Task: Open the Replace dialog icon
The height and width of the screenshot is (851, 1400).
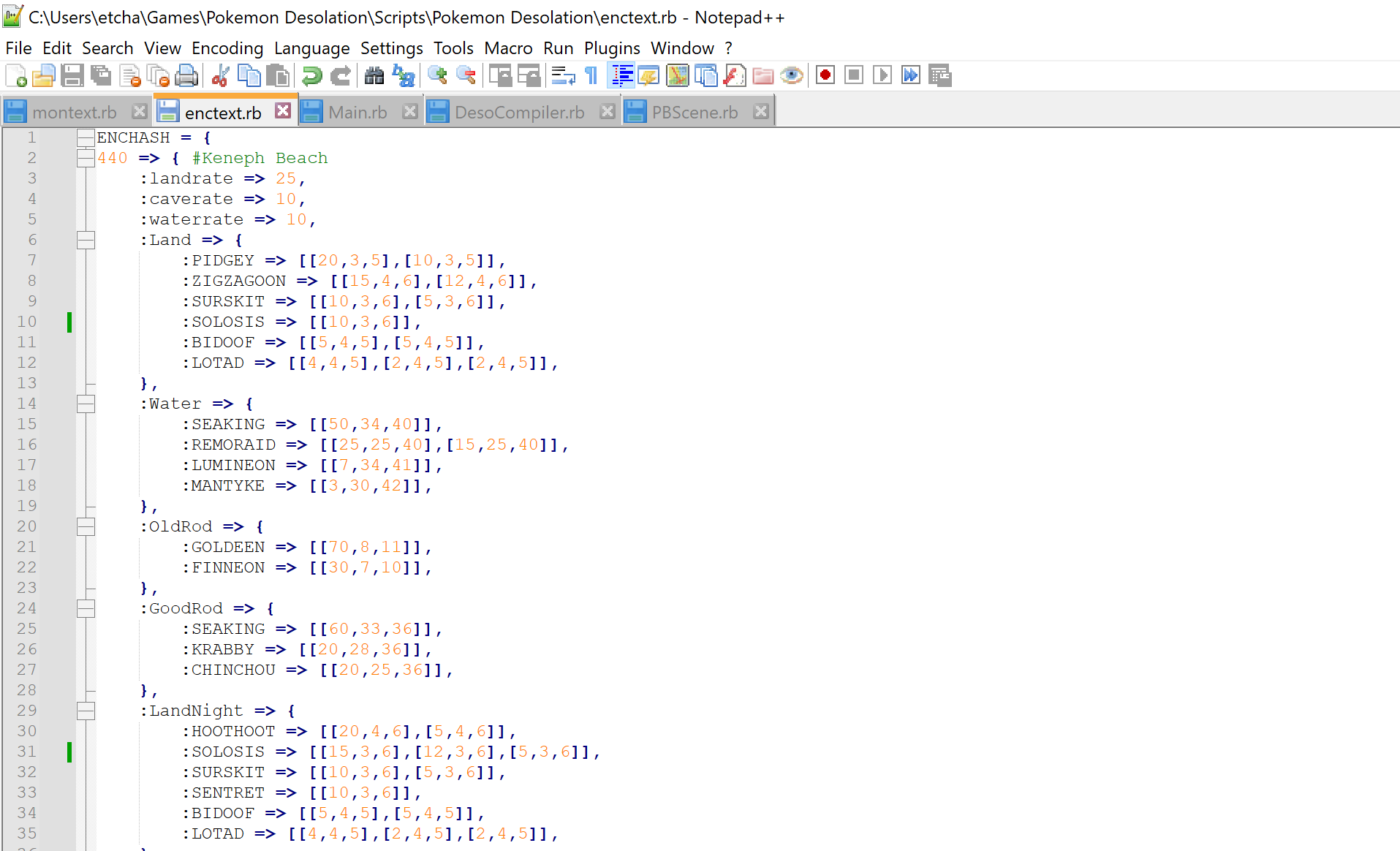Action: [x=404, y=75]
